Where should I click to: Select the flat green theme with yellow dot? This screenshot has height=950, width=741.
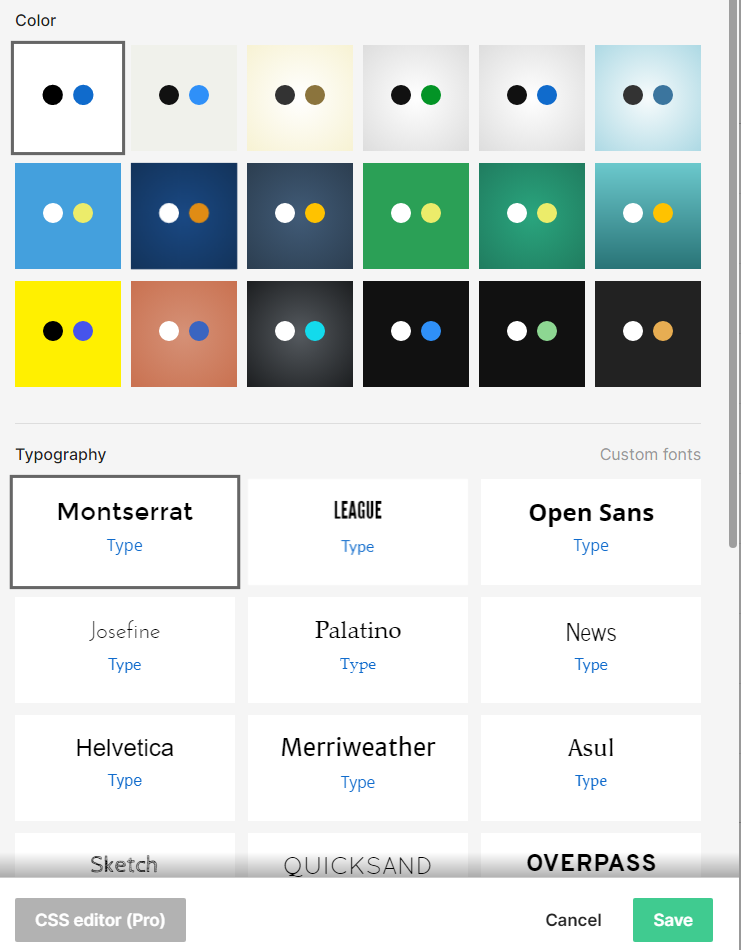click(x=416, y=216)
